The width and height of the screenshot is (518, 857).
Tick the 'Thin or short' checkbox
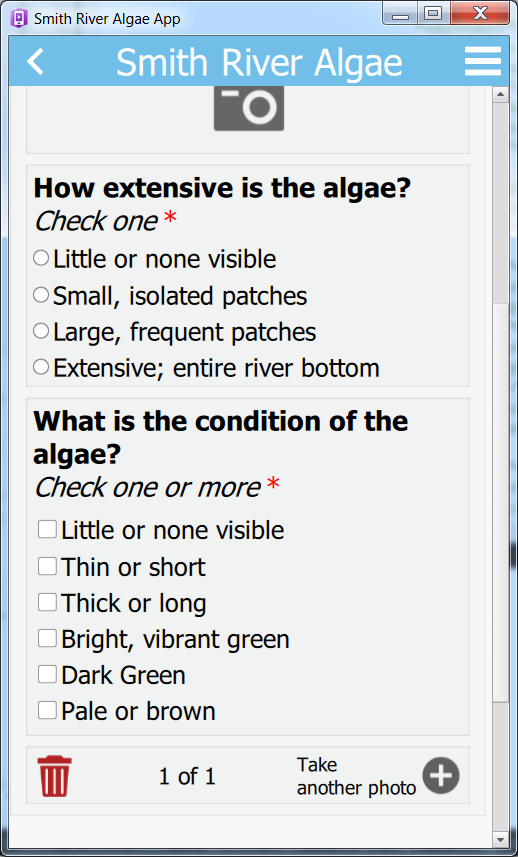click(x=48, y=566)
